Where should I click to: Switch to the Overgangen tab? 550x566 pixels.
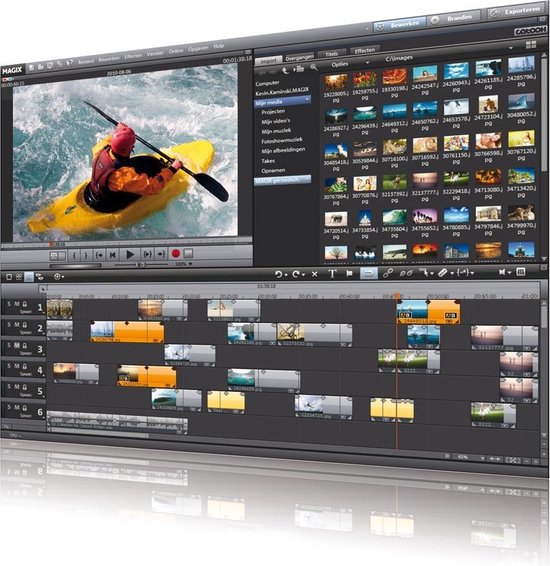(x=299, y=57)
